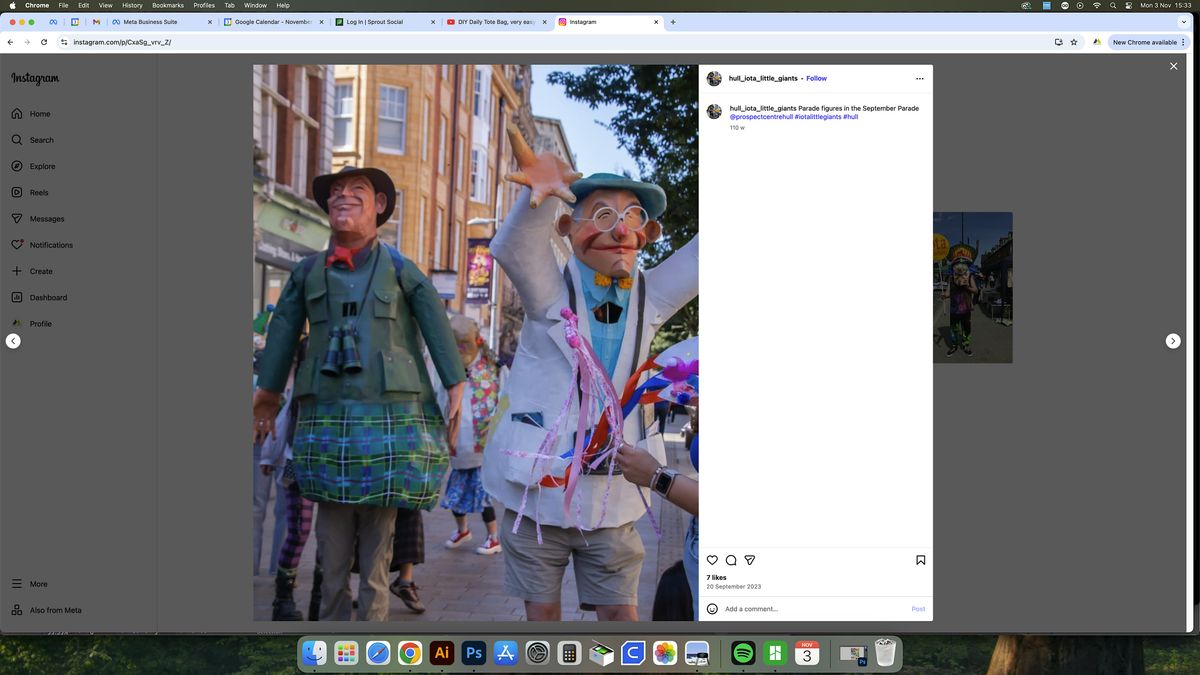Open Messages in the sidebar
This screenshot has width=1200, height=675.
[46, 219]
